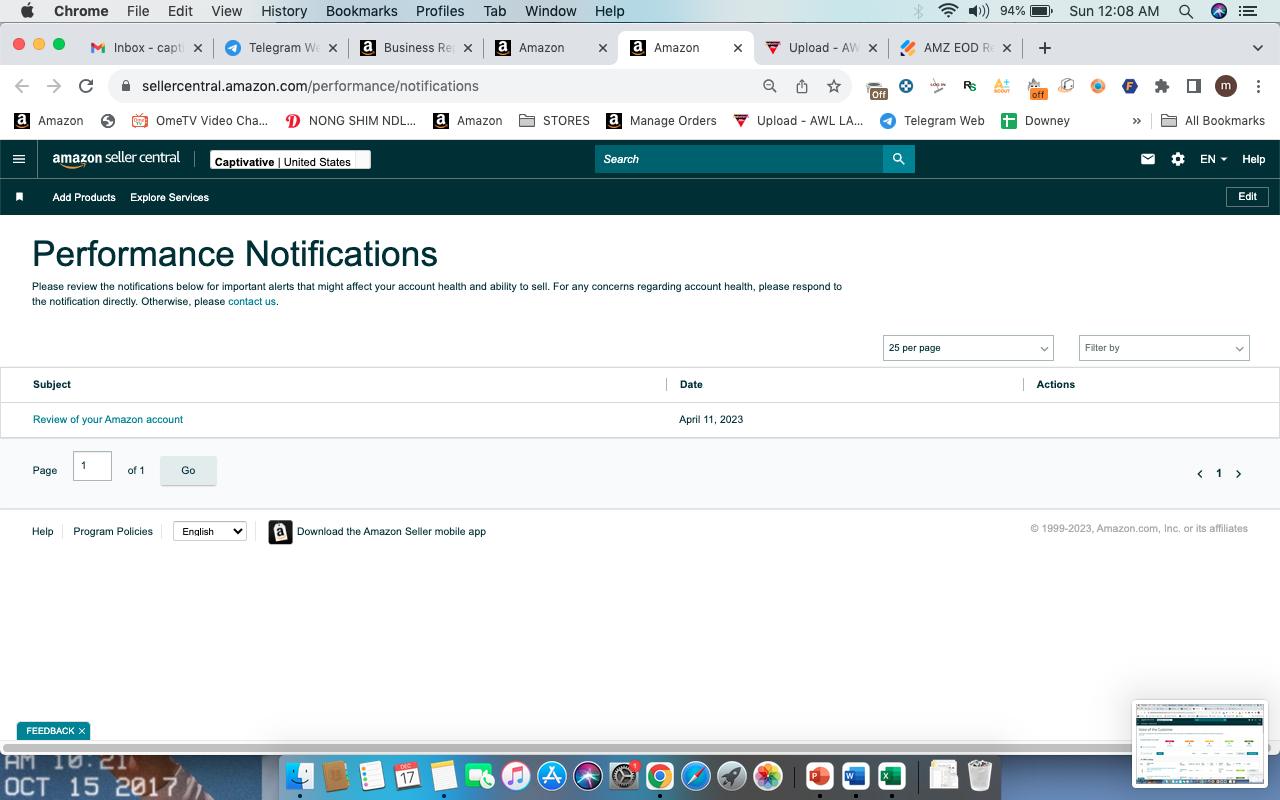This screenshot has width=1280, height=800.
Task: Click the Amazon app logo in the footer
Action: point(281,532)
